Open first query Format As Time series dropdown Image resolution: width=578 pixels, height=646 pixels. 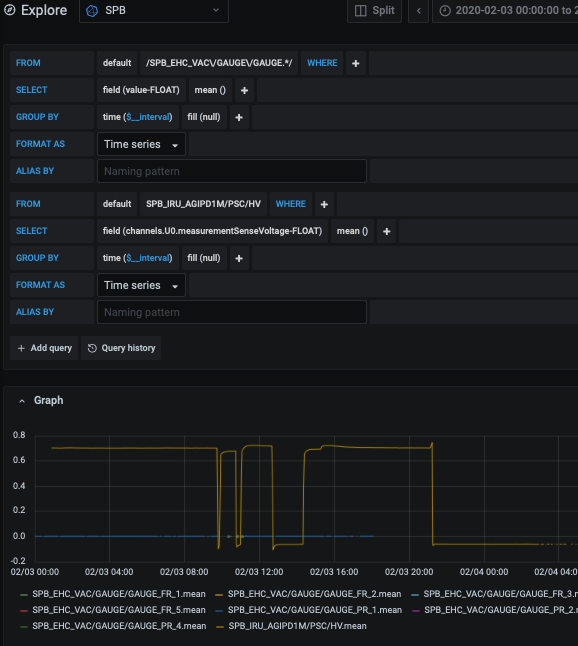(x=141, y=144)
